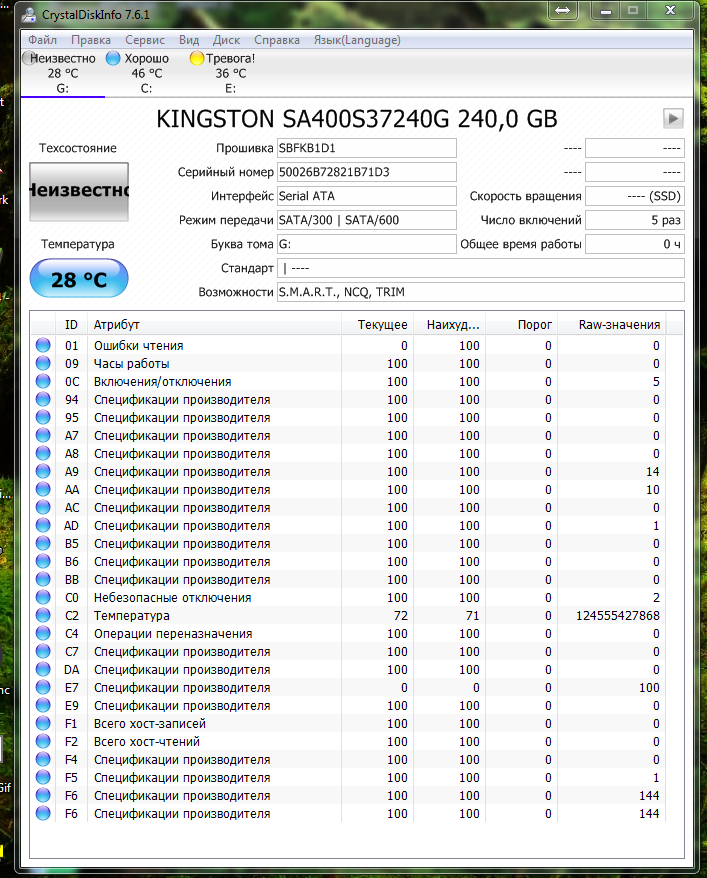Click the Наихуд... column header
This screenshot has width=707, height=878.
click(x=450, y=325)
